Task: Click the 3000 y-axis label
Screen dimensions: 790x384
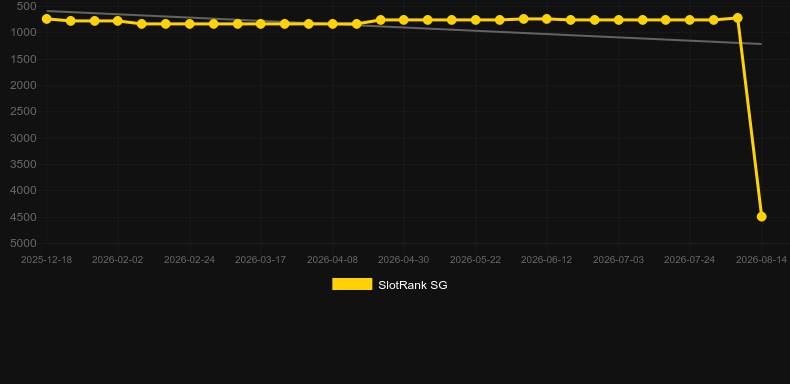Action: pos(24,138)
